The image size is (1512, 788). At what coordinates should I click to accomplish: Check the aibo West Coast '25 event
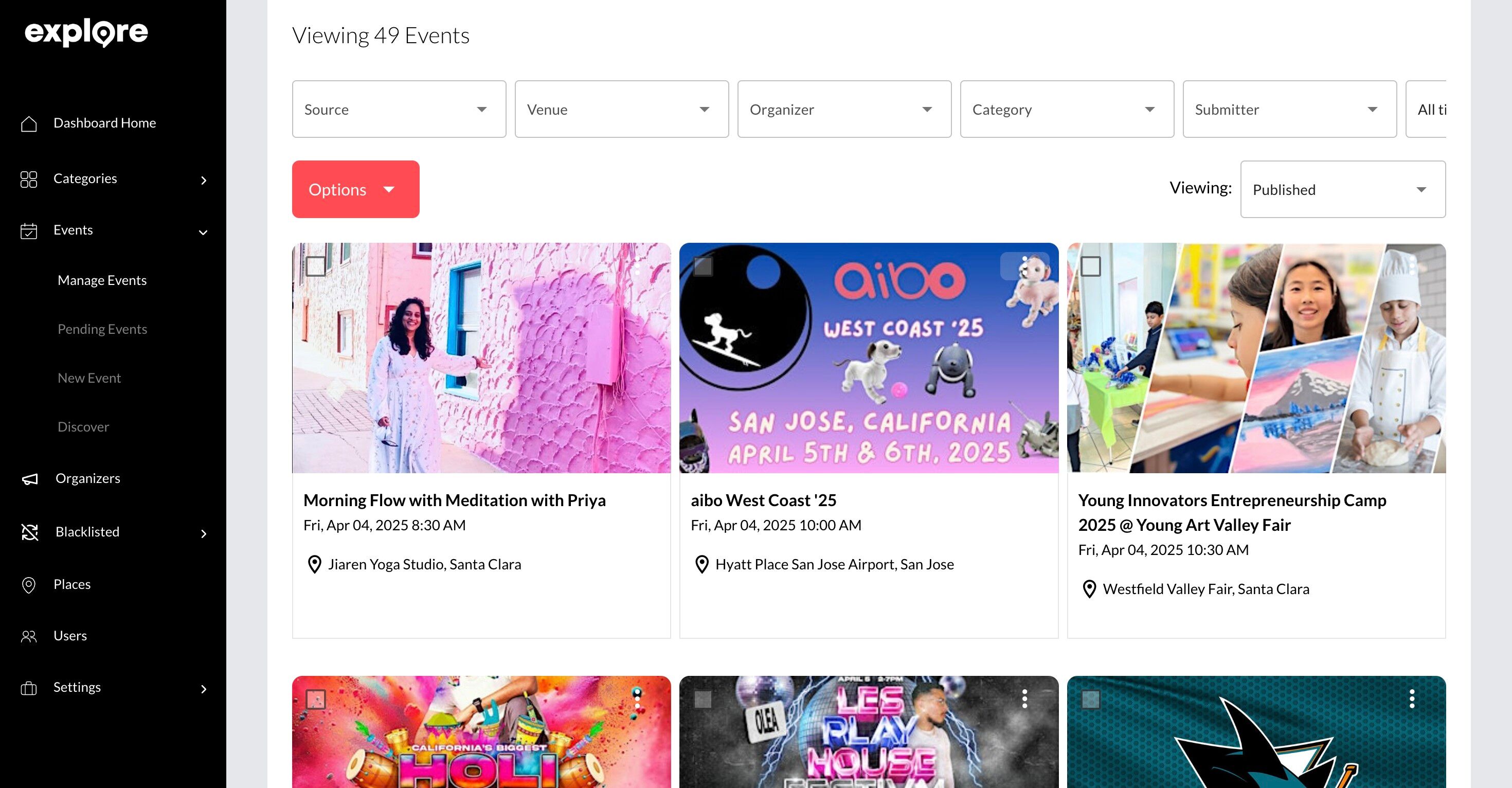click(x=703, y=266)
